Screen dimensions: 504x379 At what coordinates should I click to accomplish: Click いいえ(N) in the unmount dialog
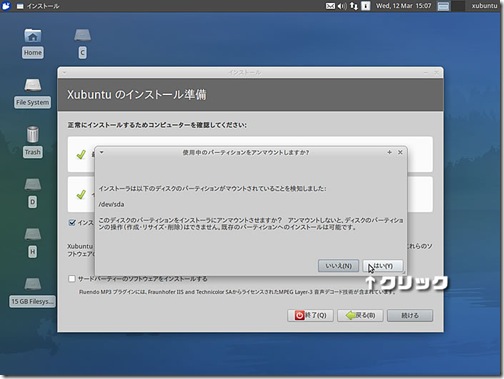[338, 266]
